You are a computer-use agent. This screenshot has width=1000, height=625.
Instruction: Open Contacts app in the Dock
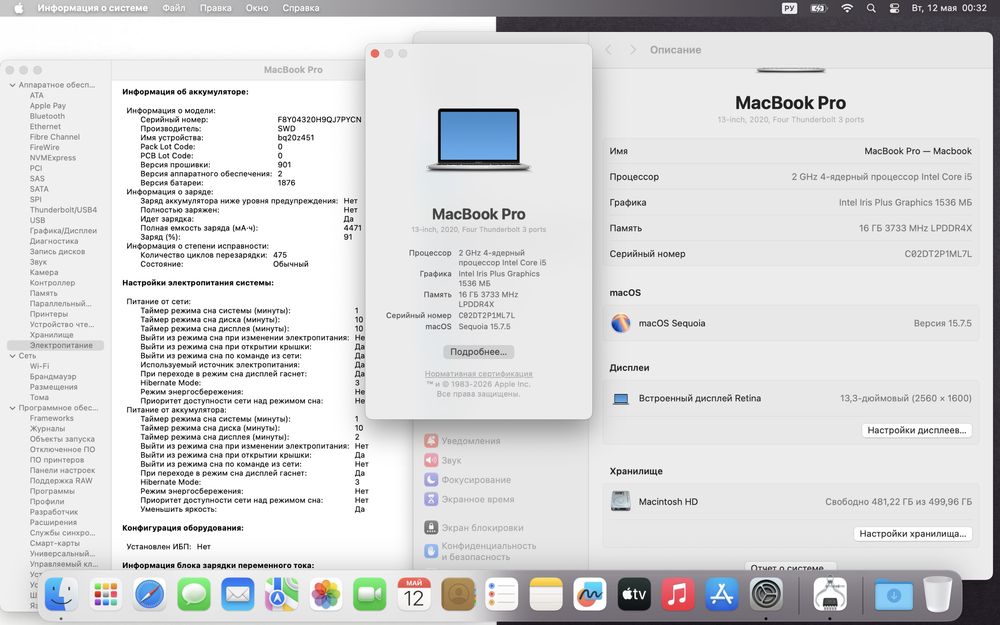[458, 594]
